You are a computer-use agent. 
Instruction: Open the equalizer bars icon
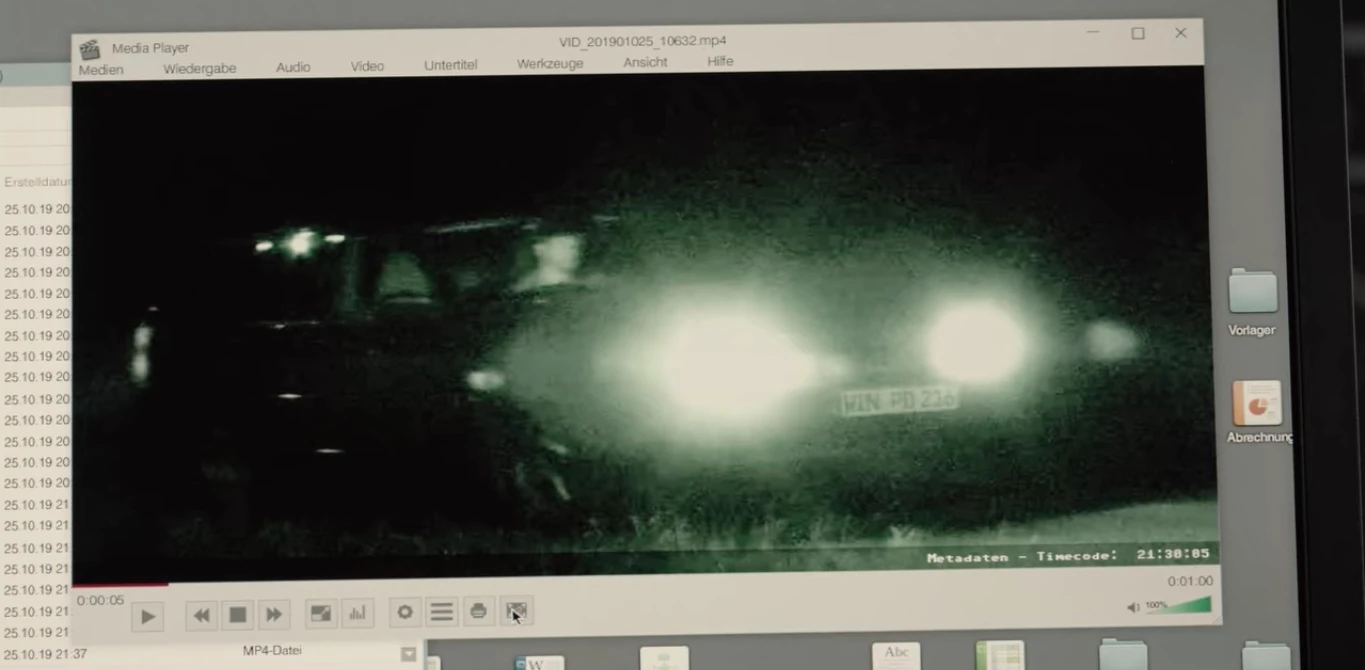(x=357, y=613)
